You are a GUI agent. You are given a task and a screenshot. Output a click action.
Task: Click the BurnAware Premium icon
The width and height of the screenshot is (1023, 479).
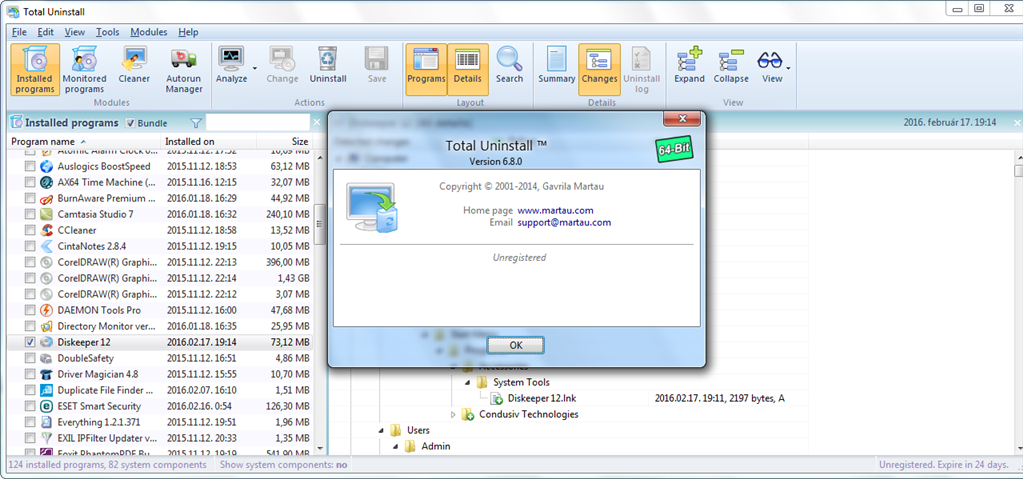(x=46, y=198)
